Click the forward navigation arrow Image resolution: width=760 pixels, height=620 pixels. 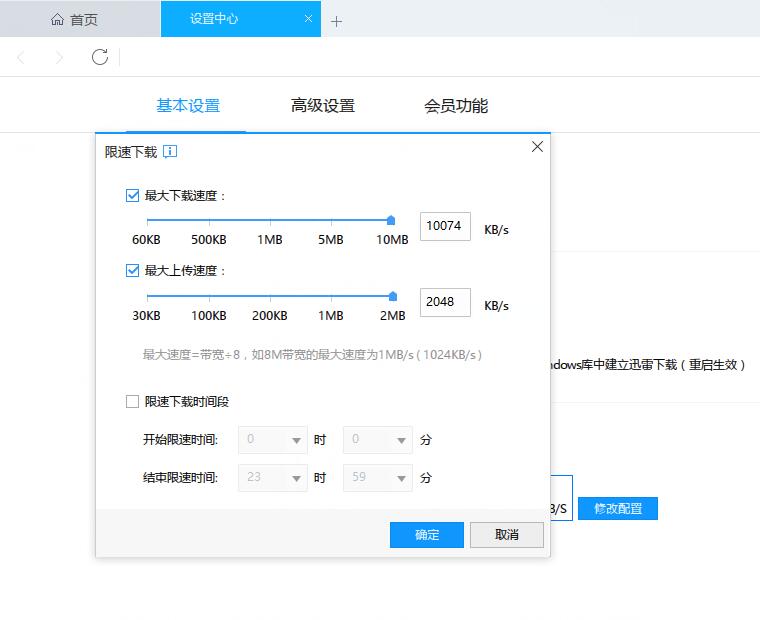(x=59, y=58)
